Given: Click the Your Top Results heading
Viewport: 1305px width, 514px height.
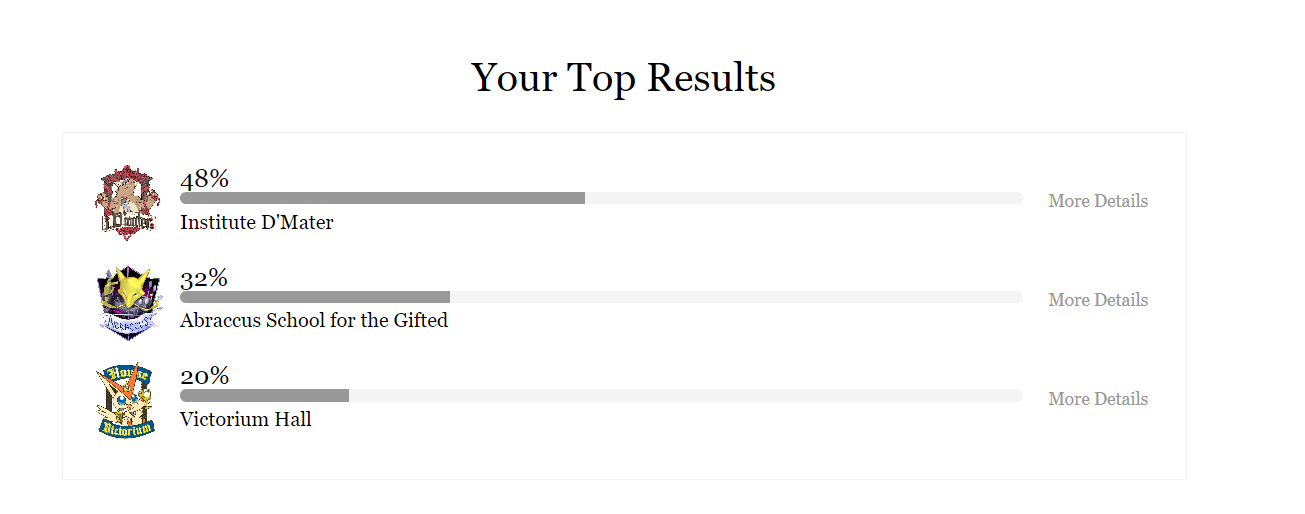Looking at the screenshot, I should [623, 78].
